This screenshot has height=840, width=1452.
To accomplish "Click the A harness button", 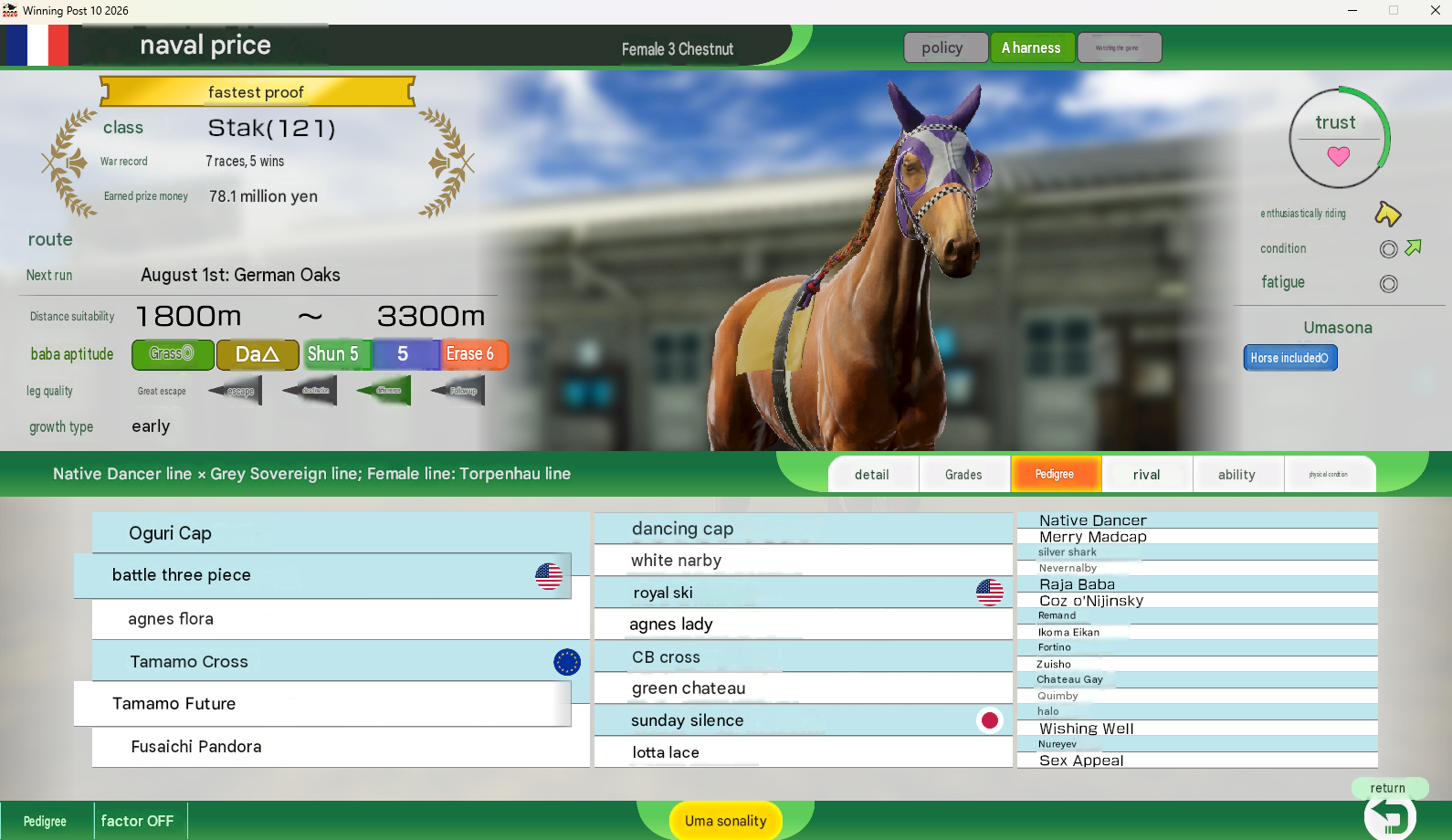I will pos(1031,47).
